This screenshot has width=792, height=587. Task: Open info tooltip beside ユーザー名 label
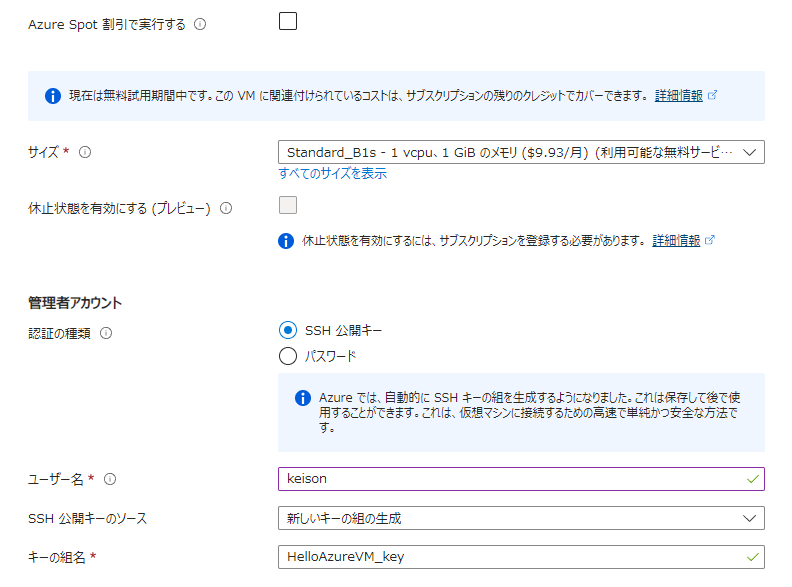coord(110,479)
